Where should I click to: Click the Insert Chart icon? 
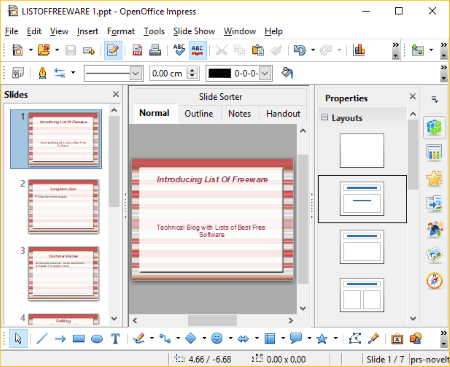pyautogui.click(x=359, y=50)
